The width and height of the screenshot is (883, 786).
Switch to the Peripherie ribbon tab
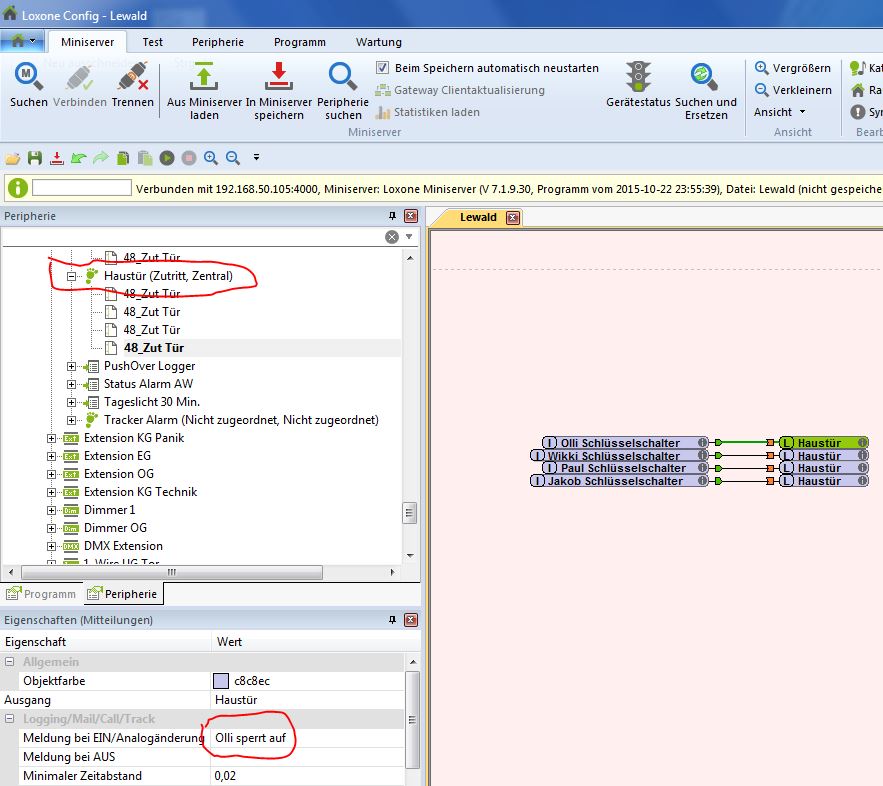tap(218, 42)
